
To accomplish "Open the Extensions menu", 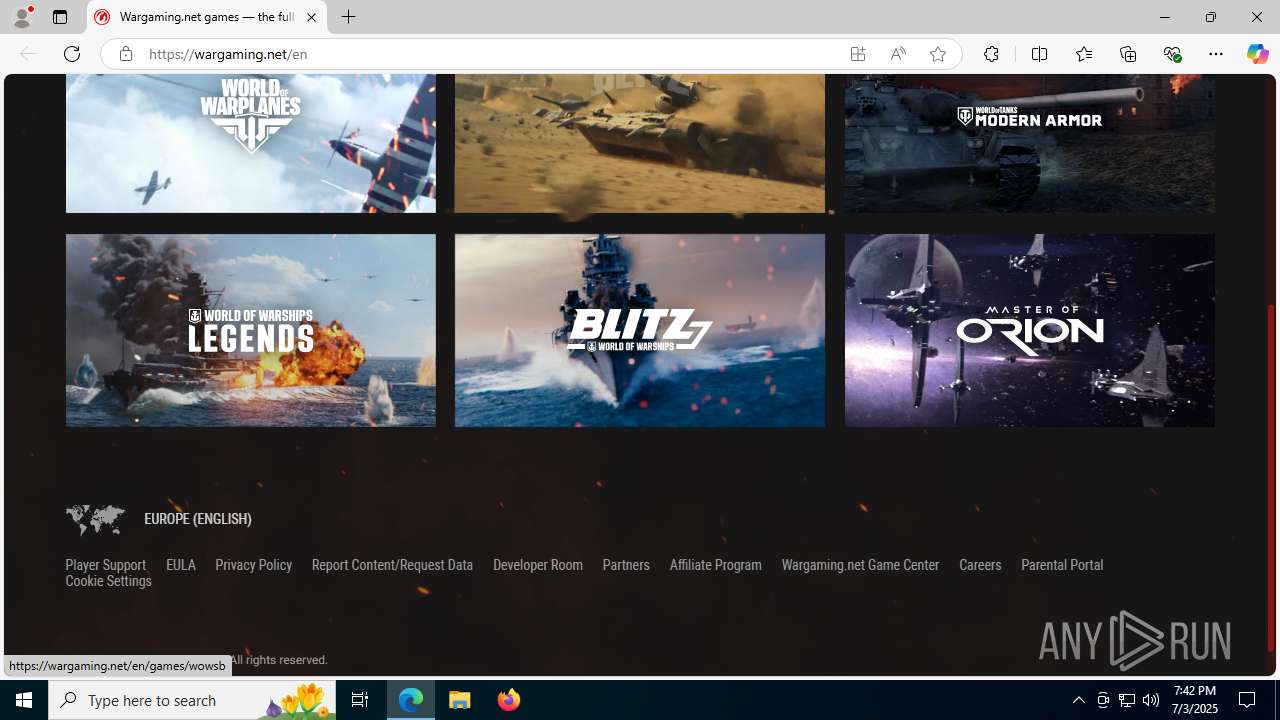I will (x=991, y=54).
